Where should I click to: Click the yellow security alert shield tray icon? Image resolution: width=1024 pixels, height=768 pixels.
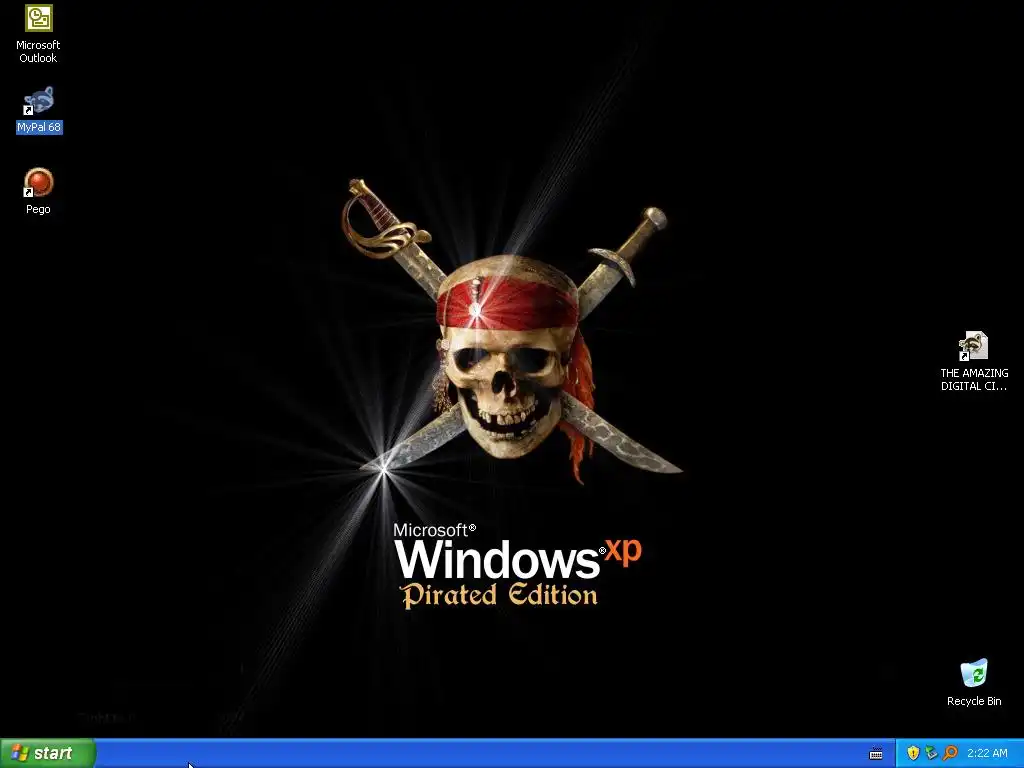913,753
